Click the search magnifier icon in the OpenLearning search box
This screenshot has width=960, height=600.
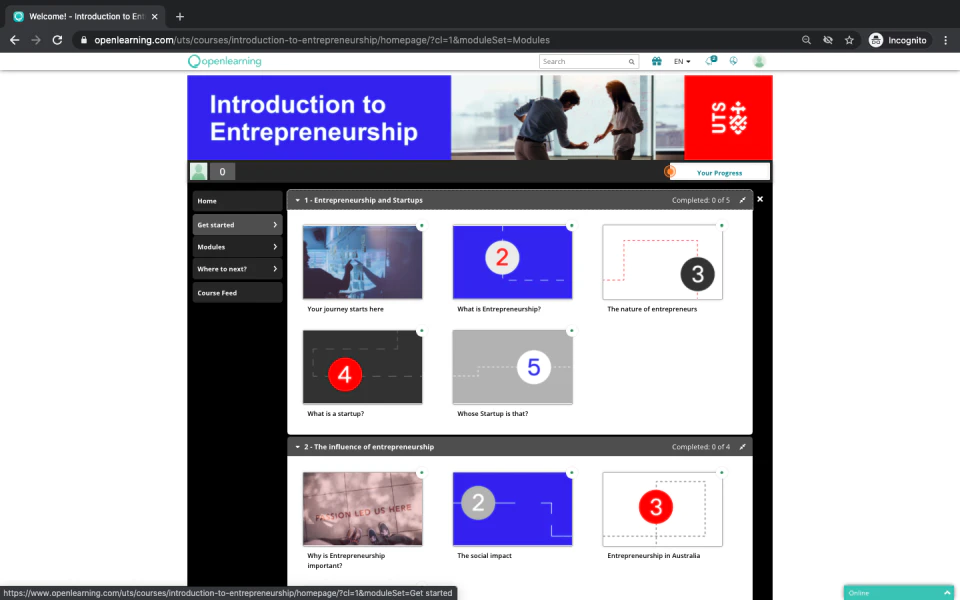[x=631, y=62]
